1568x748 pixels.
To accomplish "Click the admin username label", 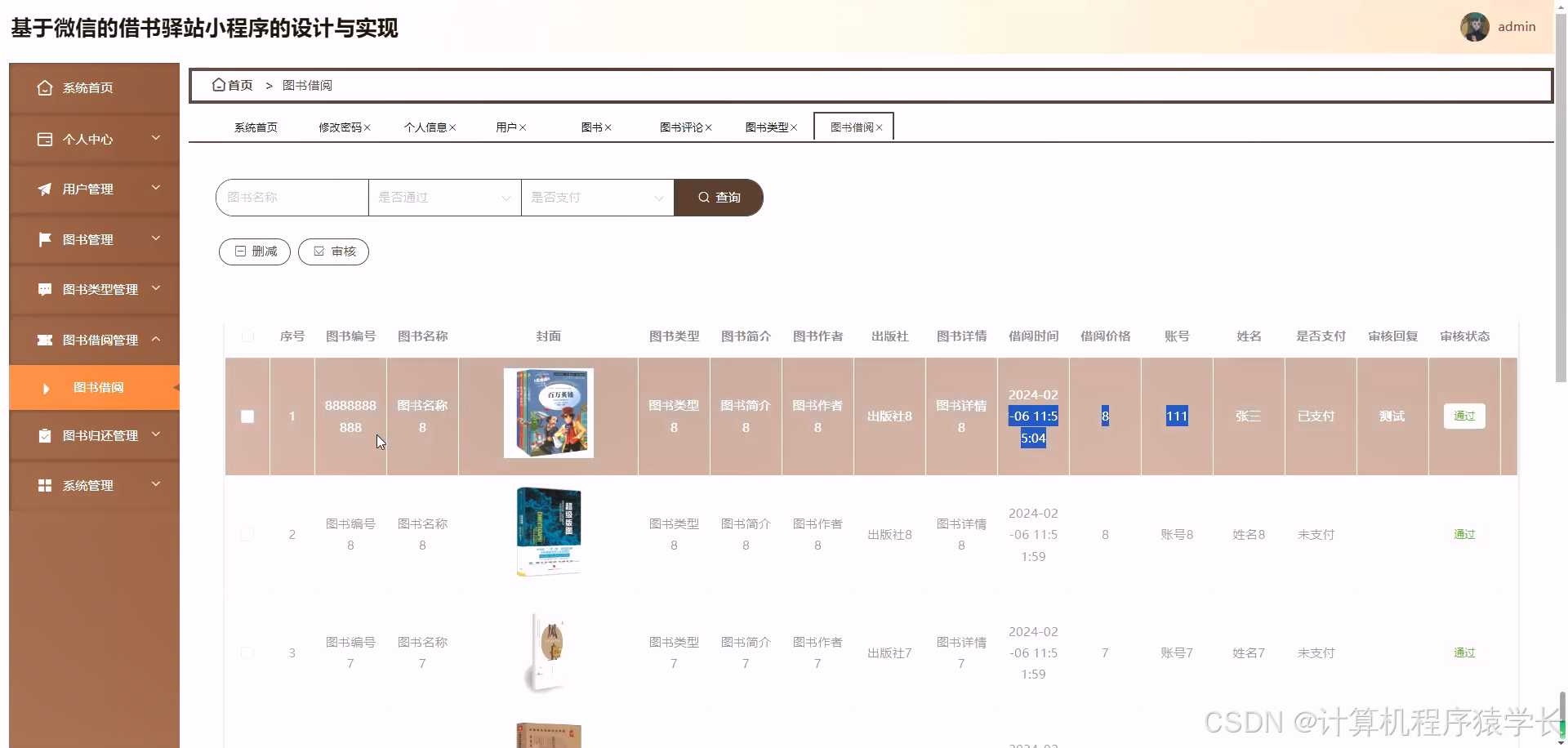I will pos(1517,27).
